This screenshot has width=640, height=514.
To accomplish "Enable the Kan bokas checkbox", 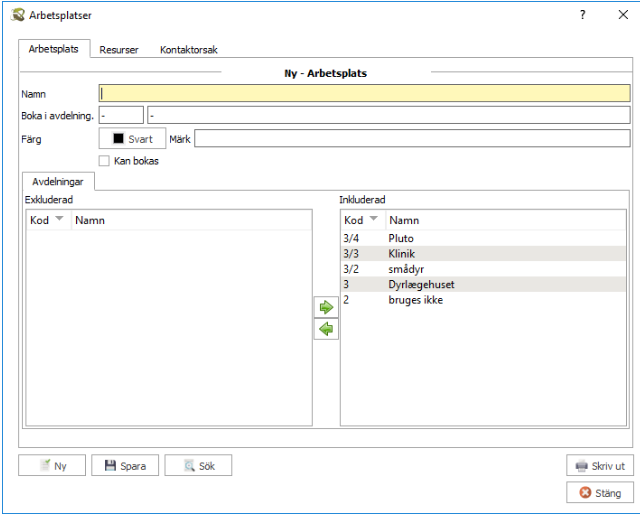I will [104, 161].
